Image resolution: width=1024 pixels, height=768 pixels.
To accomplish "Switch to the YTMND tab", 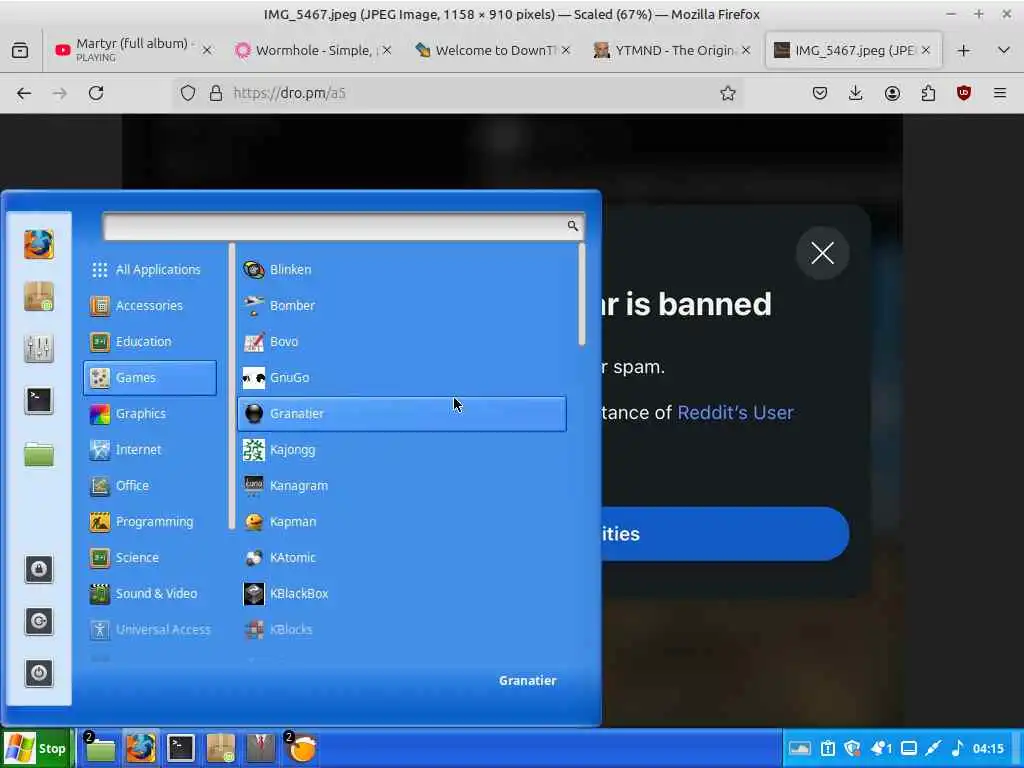I will tap(673, 50).
